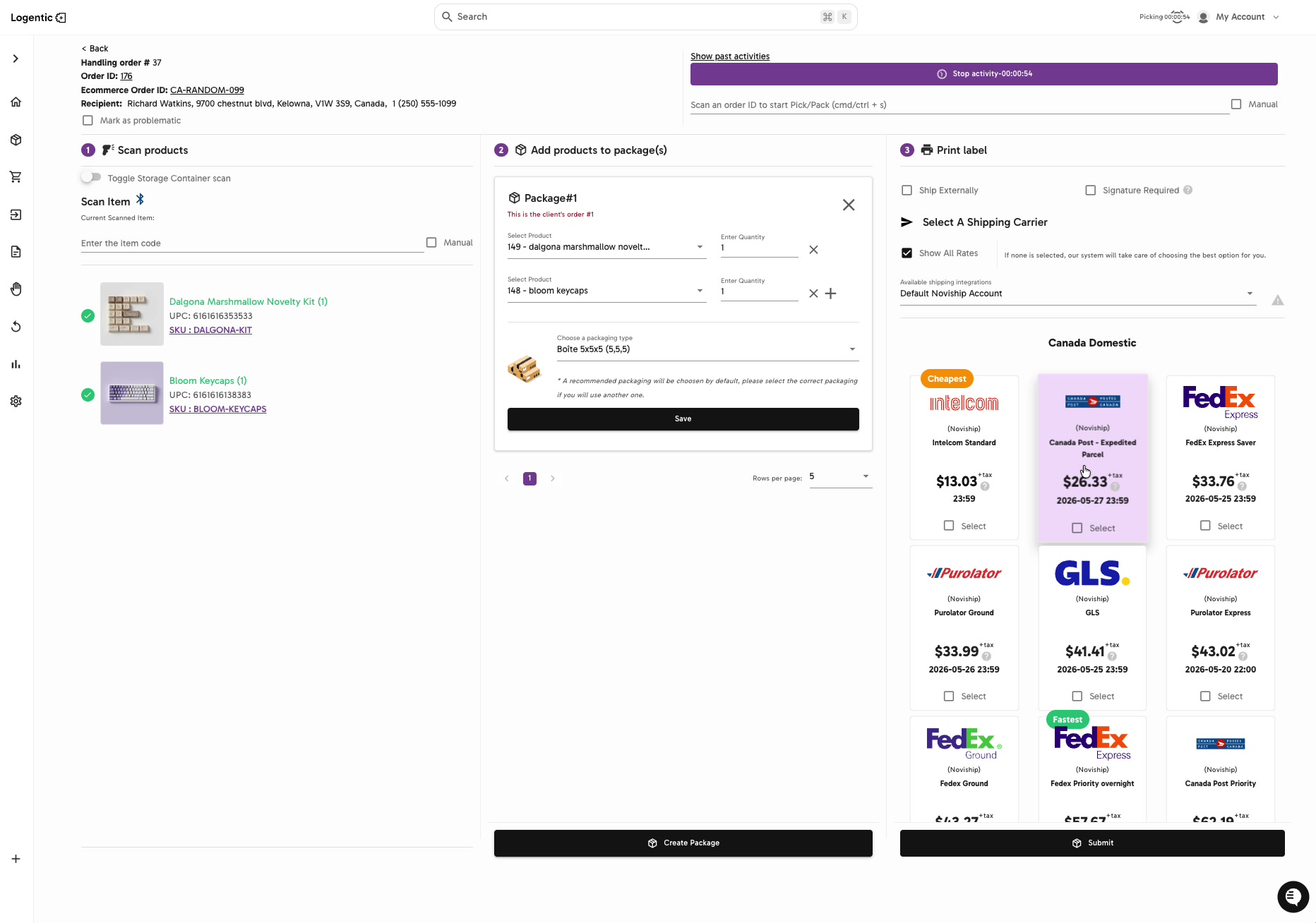
Task: Remove the bloom keycaps product row
Action: pos(813,294)
